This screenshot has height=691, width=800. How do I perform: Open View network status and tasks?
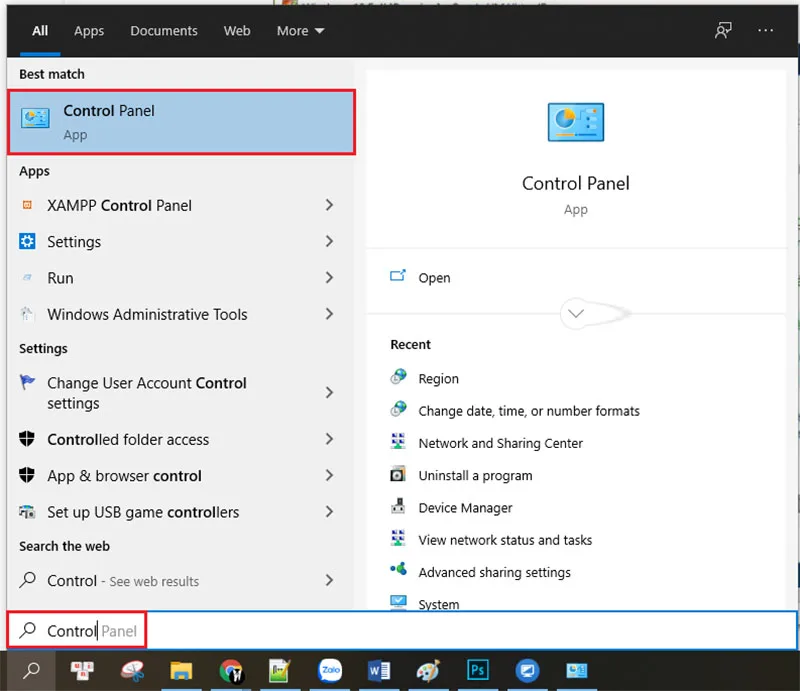pos(505,540)
